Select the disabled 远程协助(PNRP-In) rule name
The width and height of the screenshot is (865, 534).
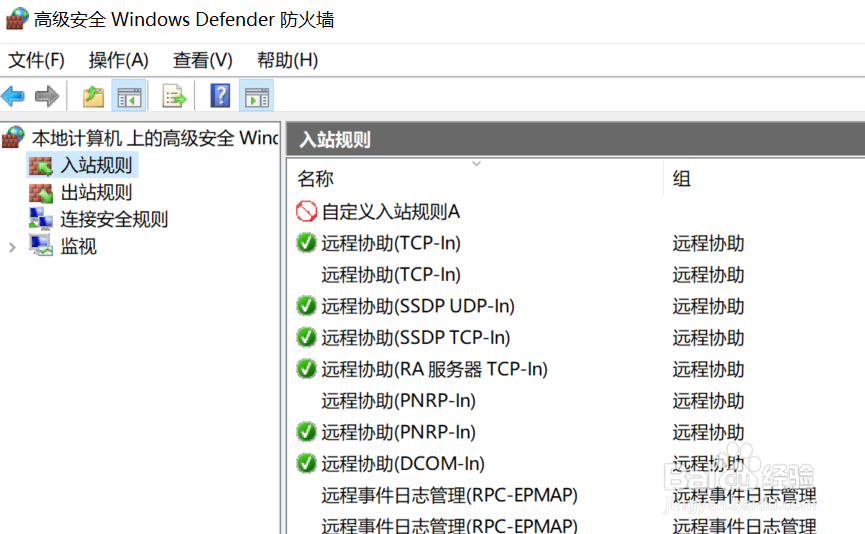(x=399, y=400)
